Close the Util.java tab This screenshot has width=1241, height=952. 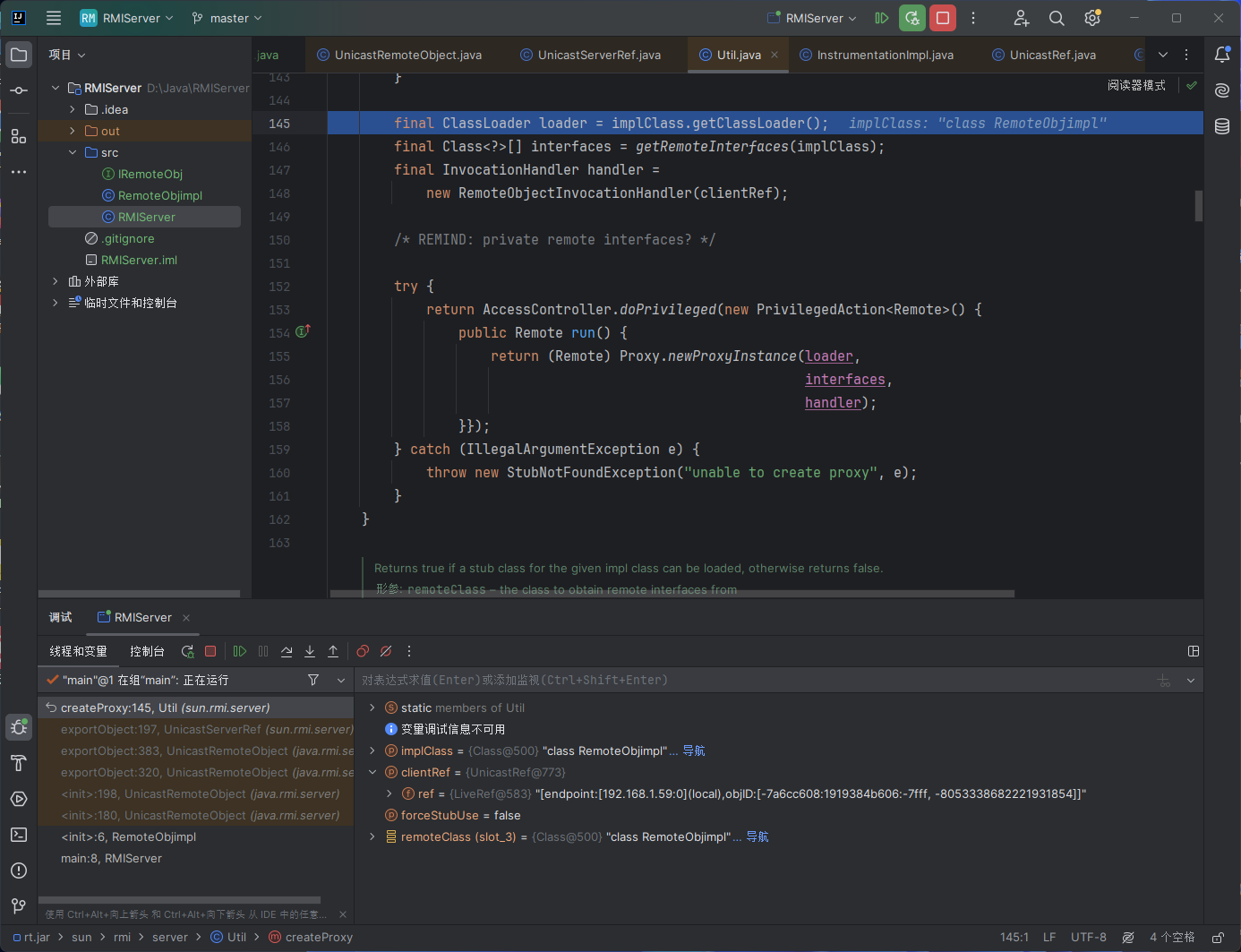(775, 55)
